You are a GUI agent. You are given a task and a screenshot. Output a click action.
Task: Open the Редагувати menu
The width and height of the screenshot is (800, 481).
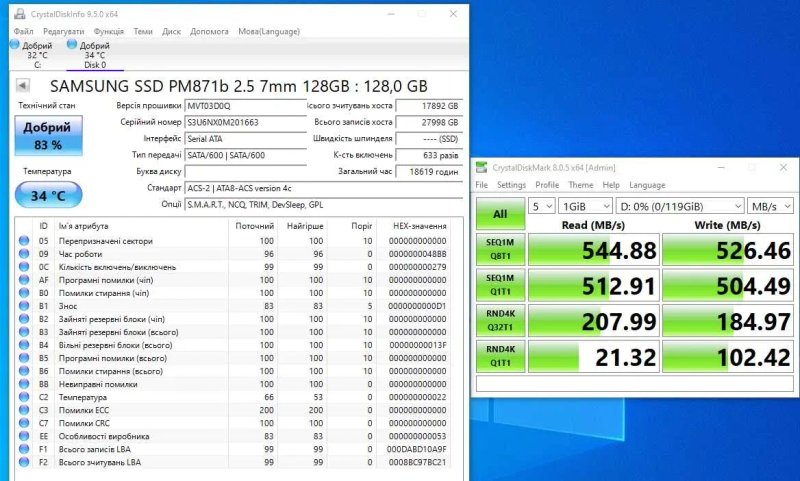click(x=63, y=31)
